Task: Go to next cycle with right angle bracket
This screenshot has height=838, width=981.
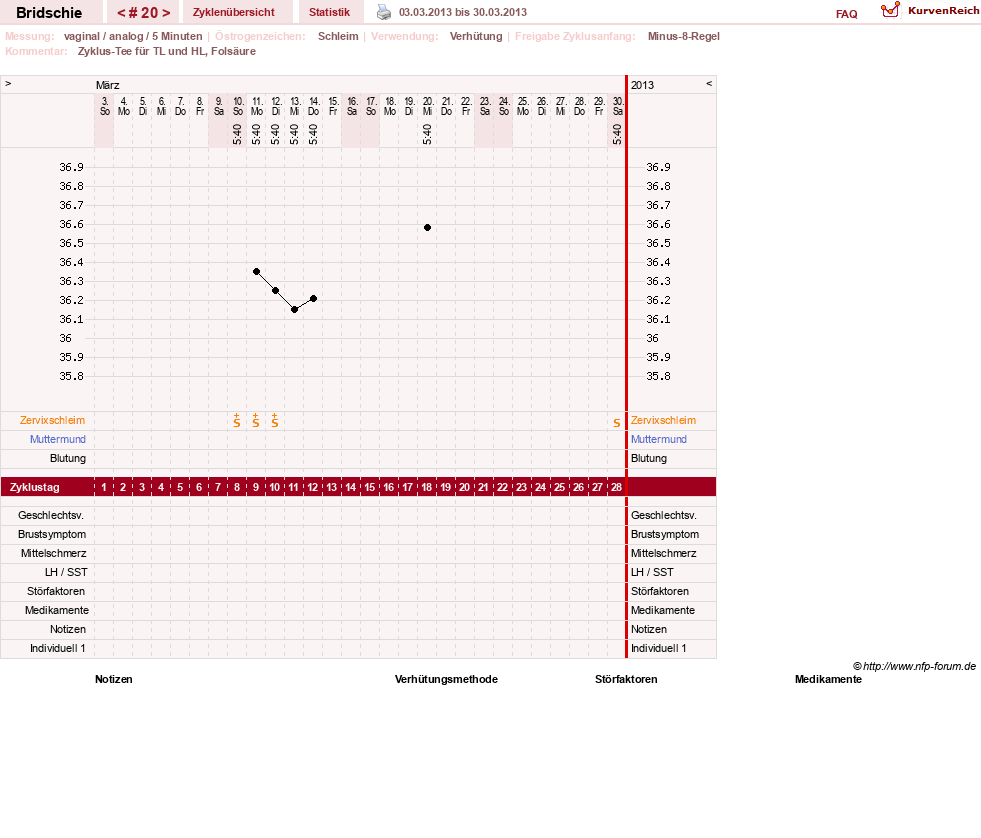Action: coord(166,13)
